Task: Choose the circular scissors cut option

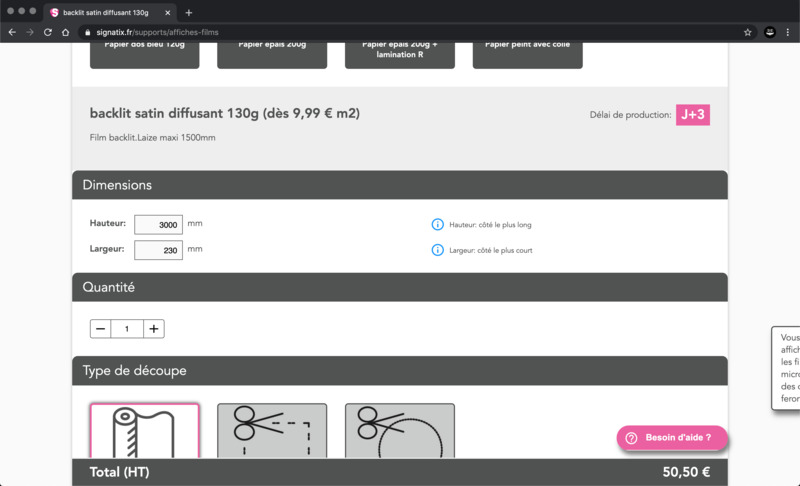Action: [400, 430]
